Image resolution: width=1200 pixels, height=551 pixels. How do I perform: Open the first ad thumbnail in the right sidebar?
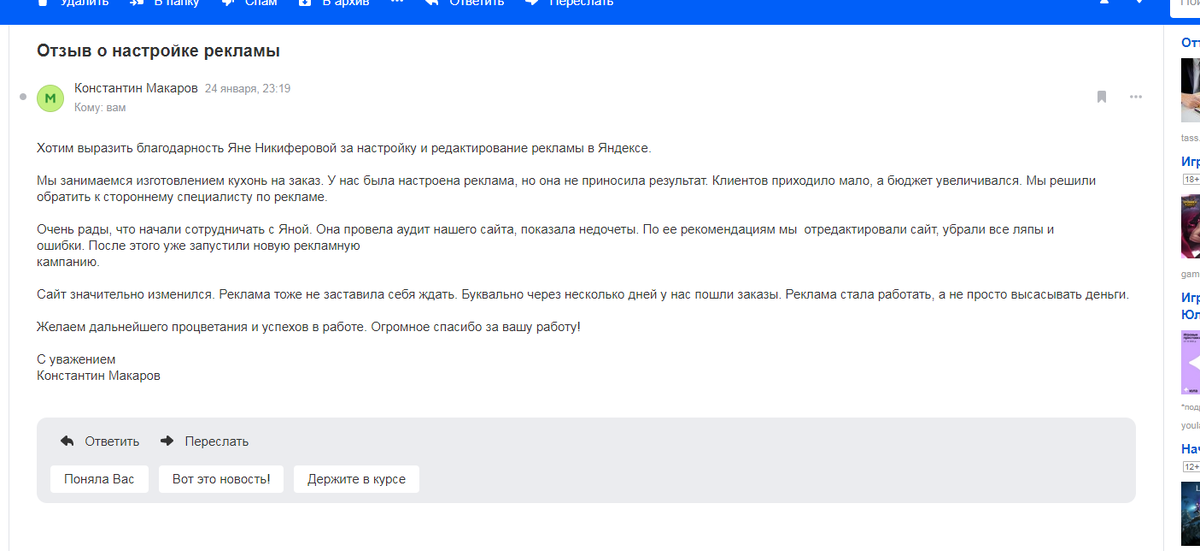(1190, 90)
